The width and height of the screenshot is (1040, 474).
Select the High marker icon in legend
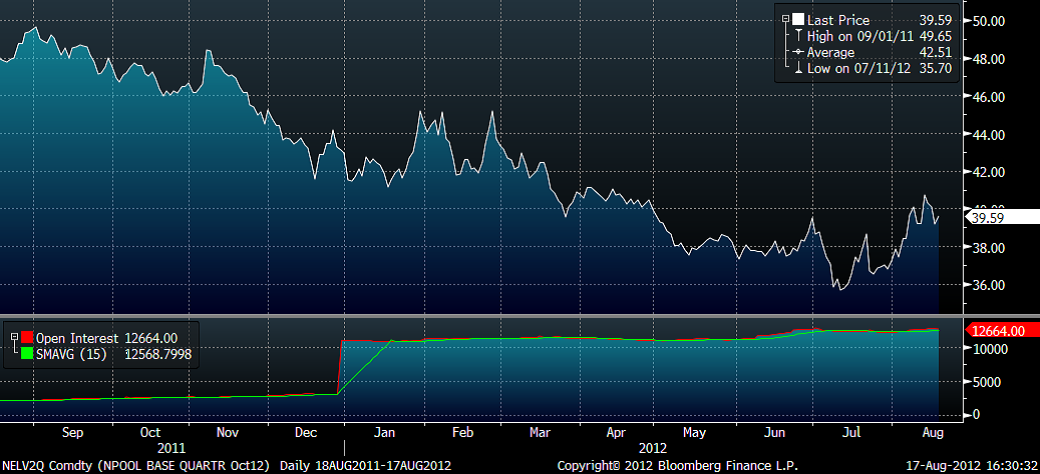point(799,36)
